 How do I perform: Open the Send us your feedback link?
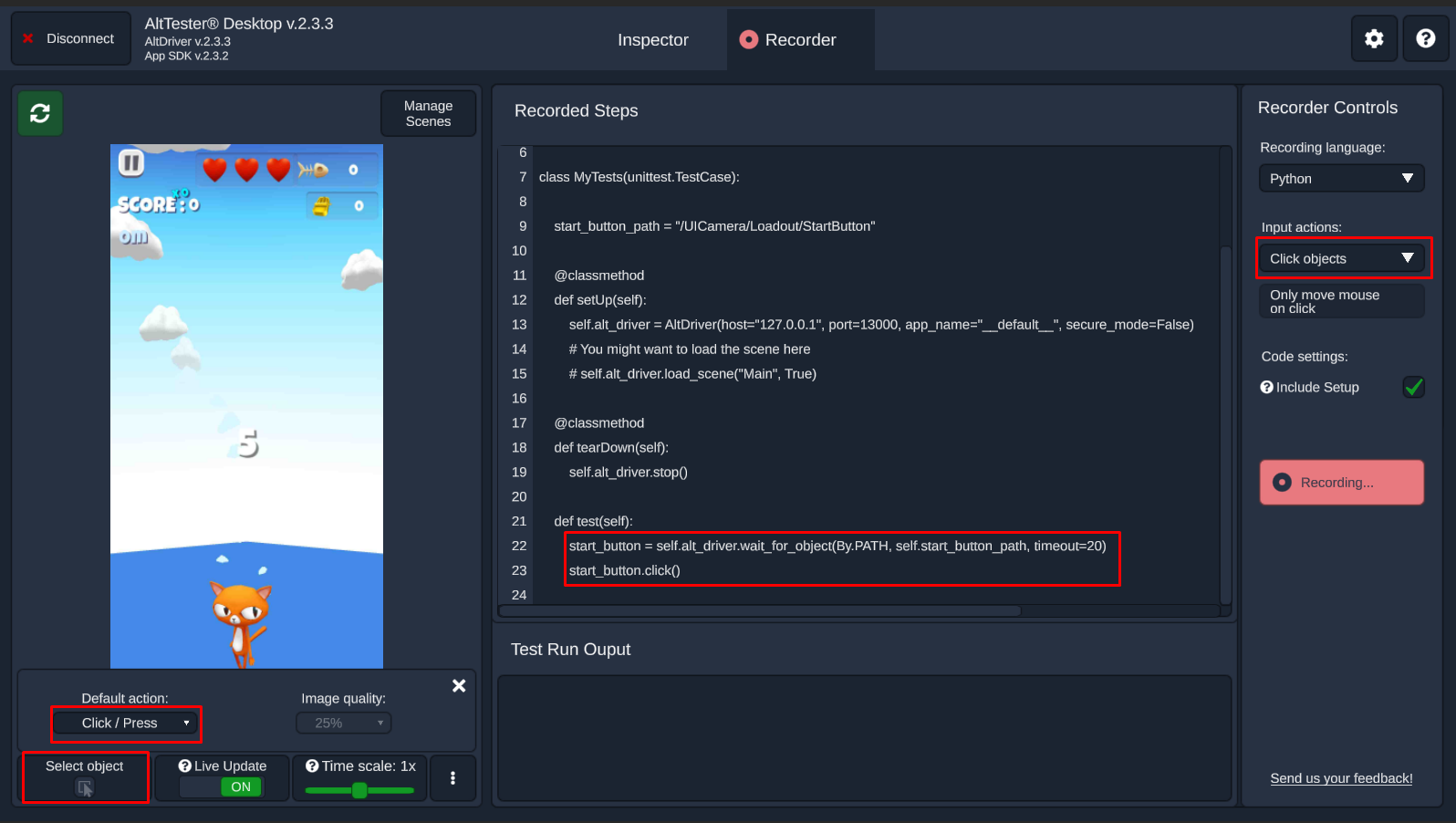point(1341,778)
